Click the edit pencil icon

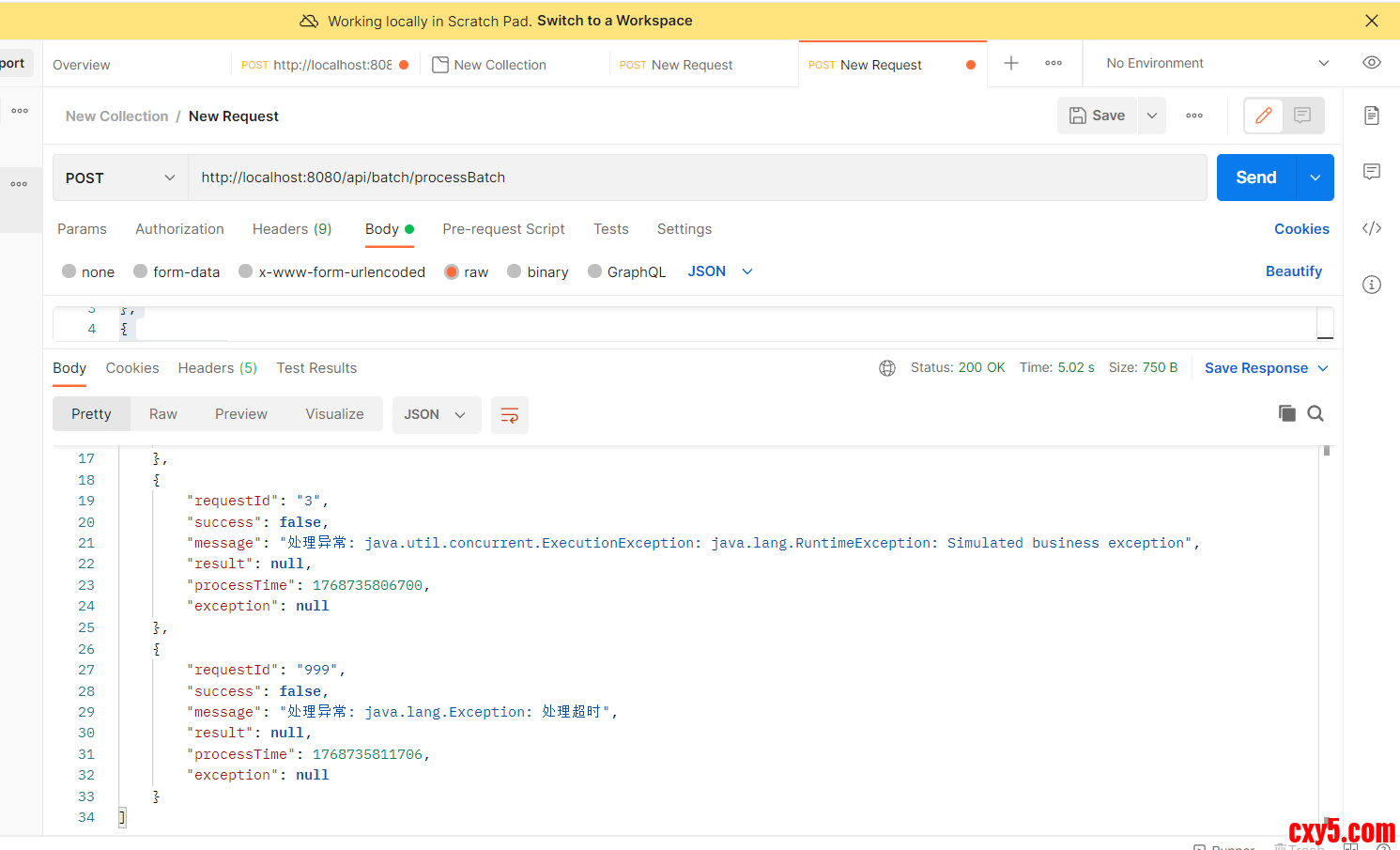click(1264, 116)
